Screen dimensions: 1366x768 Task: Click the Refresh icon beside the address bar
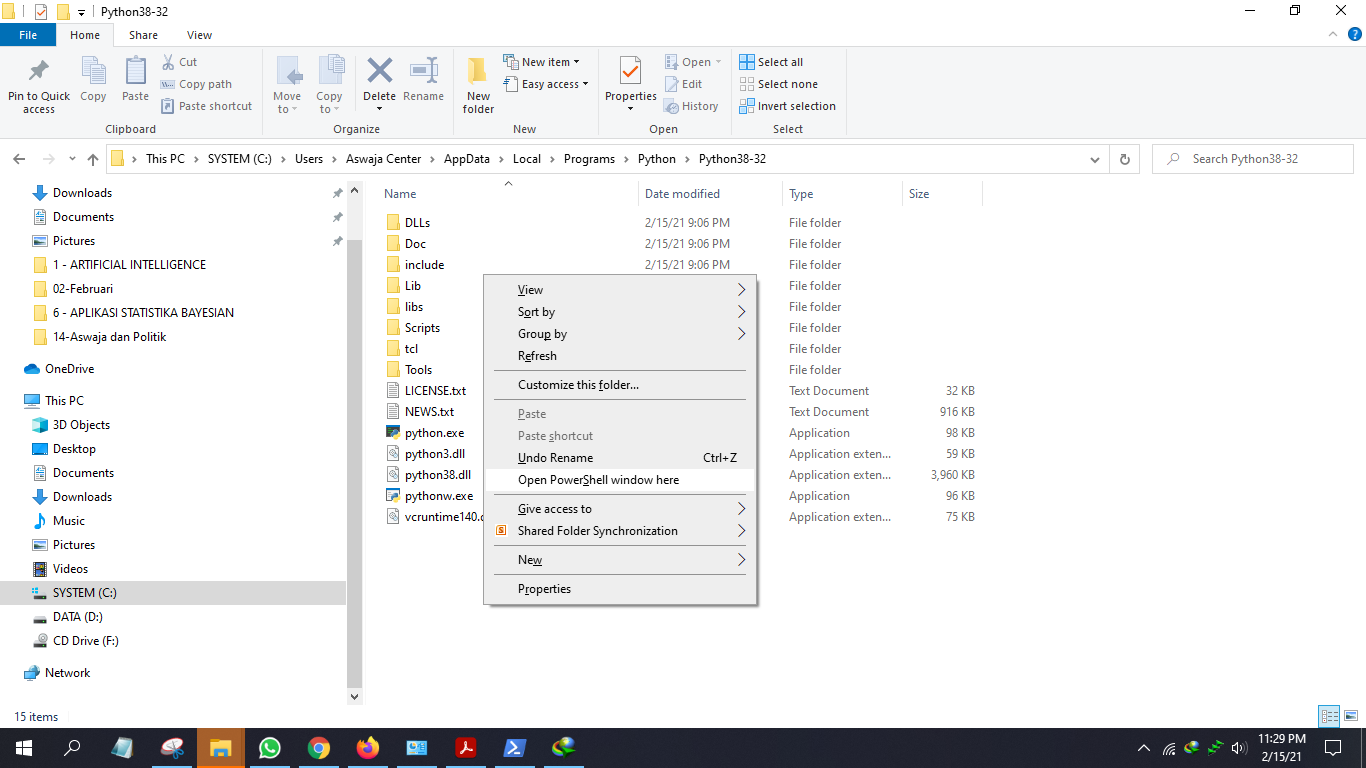(x=1124, y=158)
